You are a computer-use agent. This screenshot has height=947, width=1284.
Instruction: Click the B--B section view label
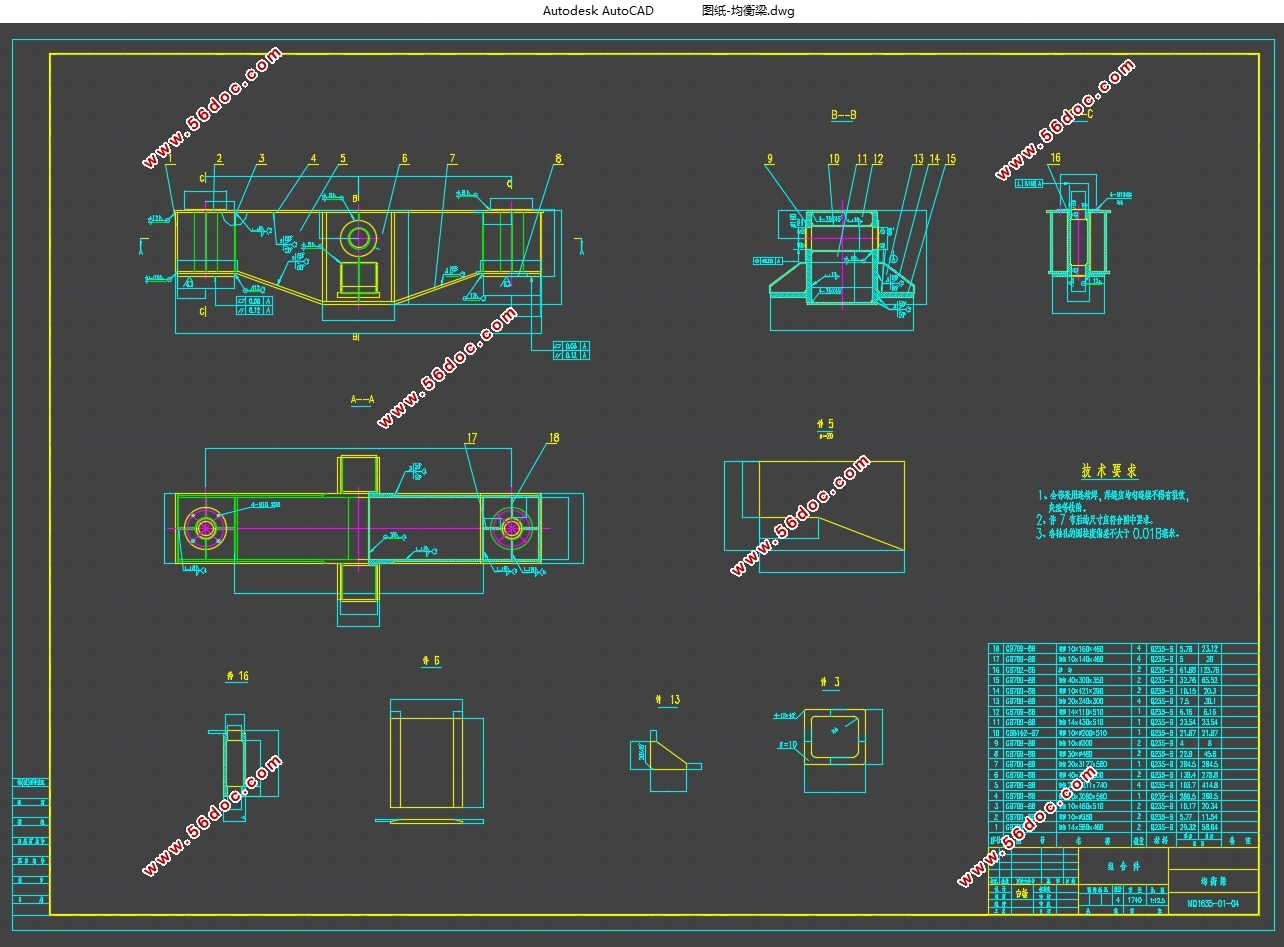(x=843, y=116)
